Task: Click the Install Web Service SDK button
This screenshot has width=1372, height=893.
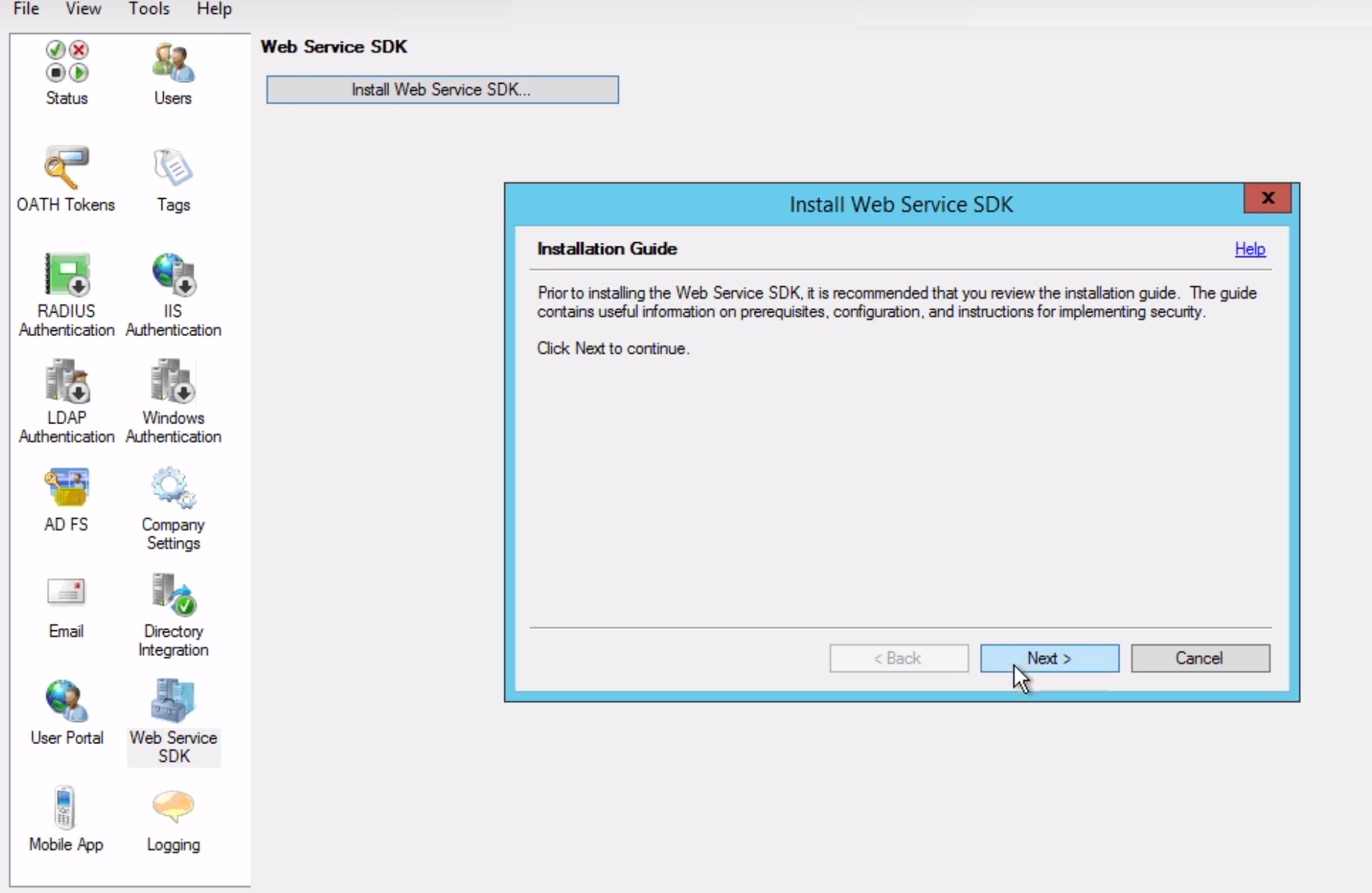Action: (441, 90)
